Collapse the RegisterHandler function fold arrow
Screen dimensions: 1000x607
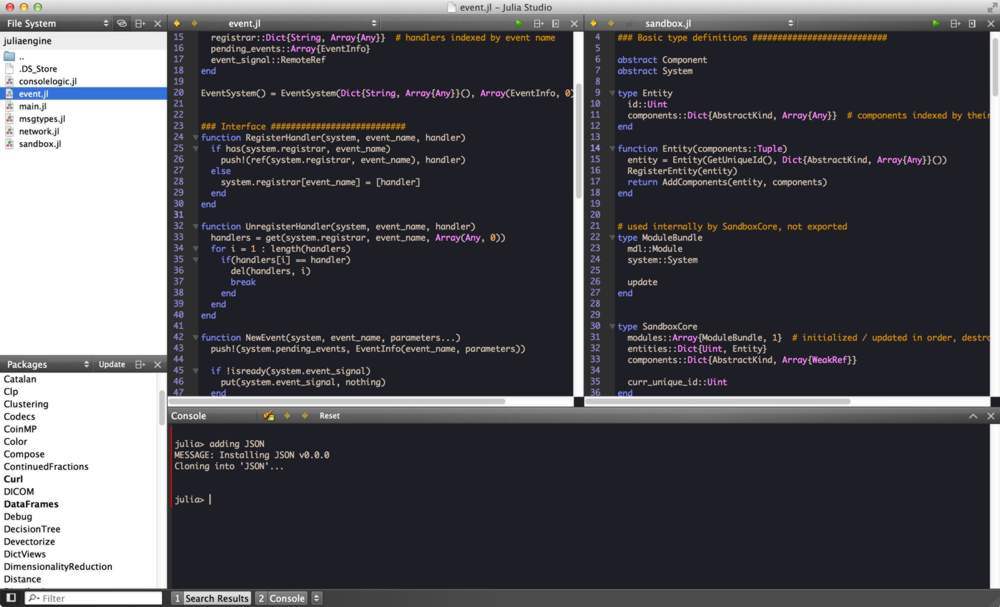[195, 138]
